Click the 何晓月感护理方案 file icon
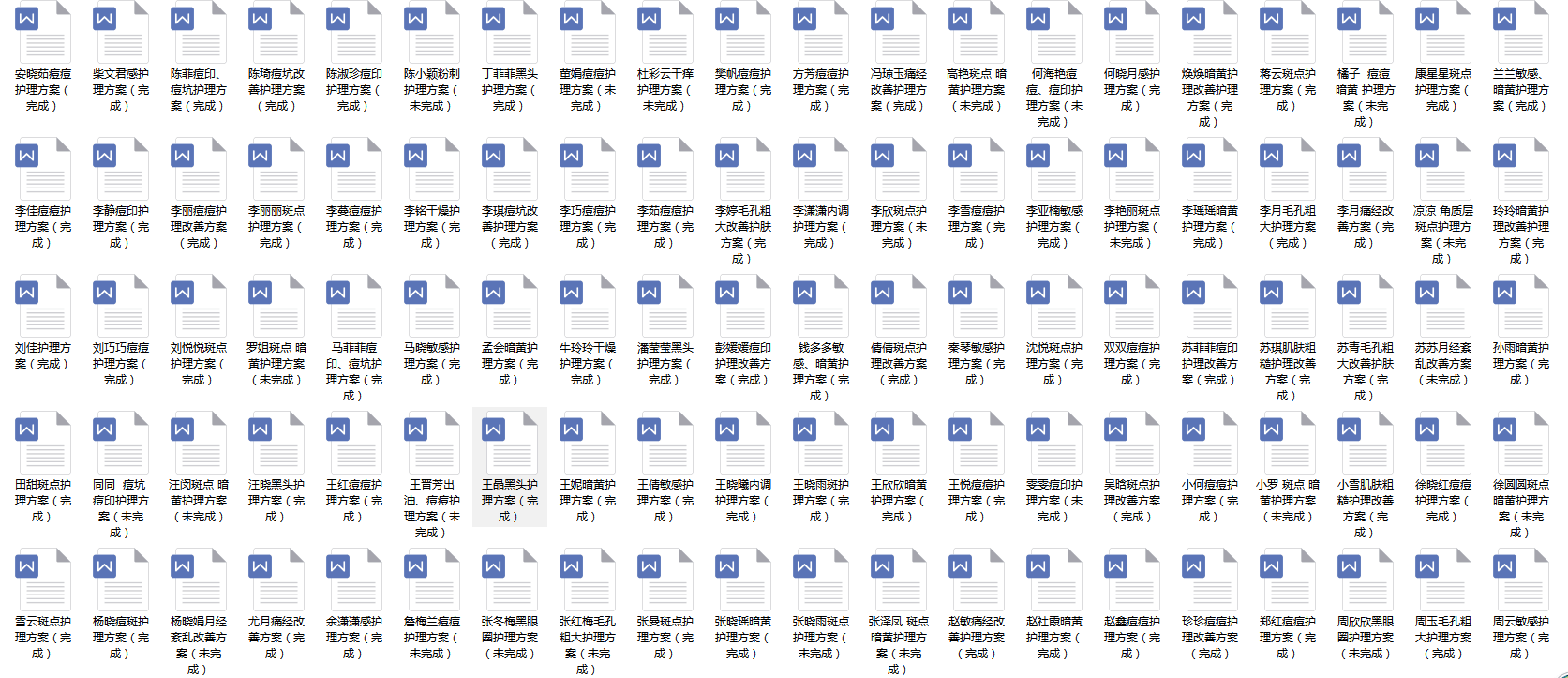The image size is (1568, 678). click(x=1131, y=31)
